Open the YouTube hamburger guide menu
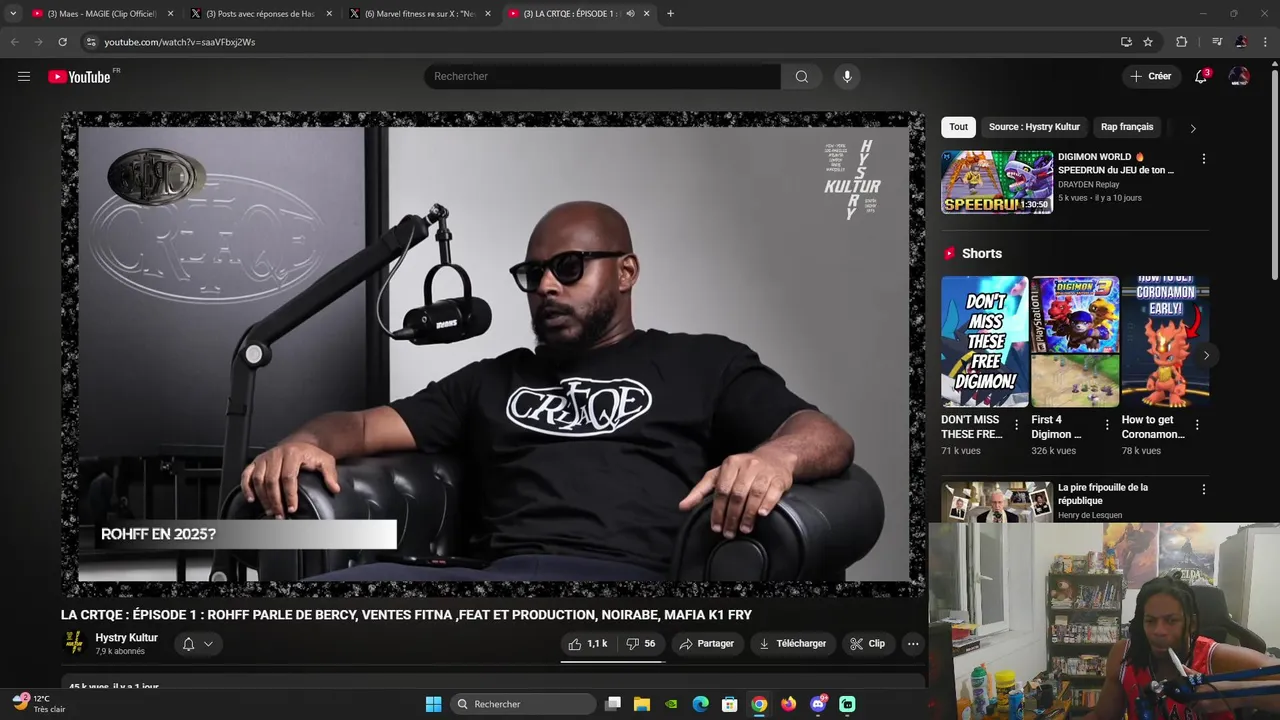 pyautogui.click(x=24, y=76)
